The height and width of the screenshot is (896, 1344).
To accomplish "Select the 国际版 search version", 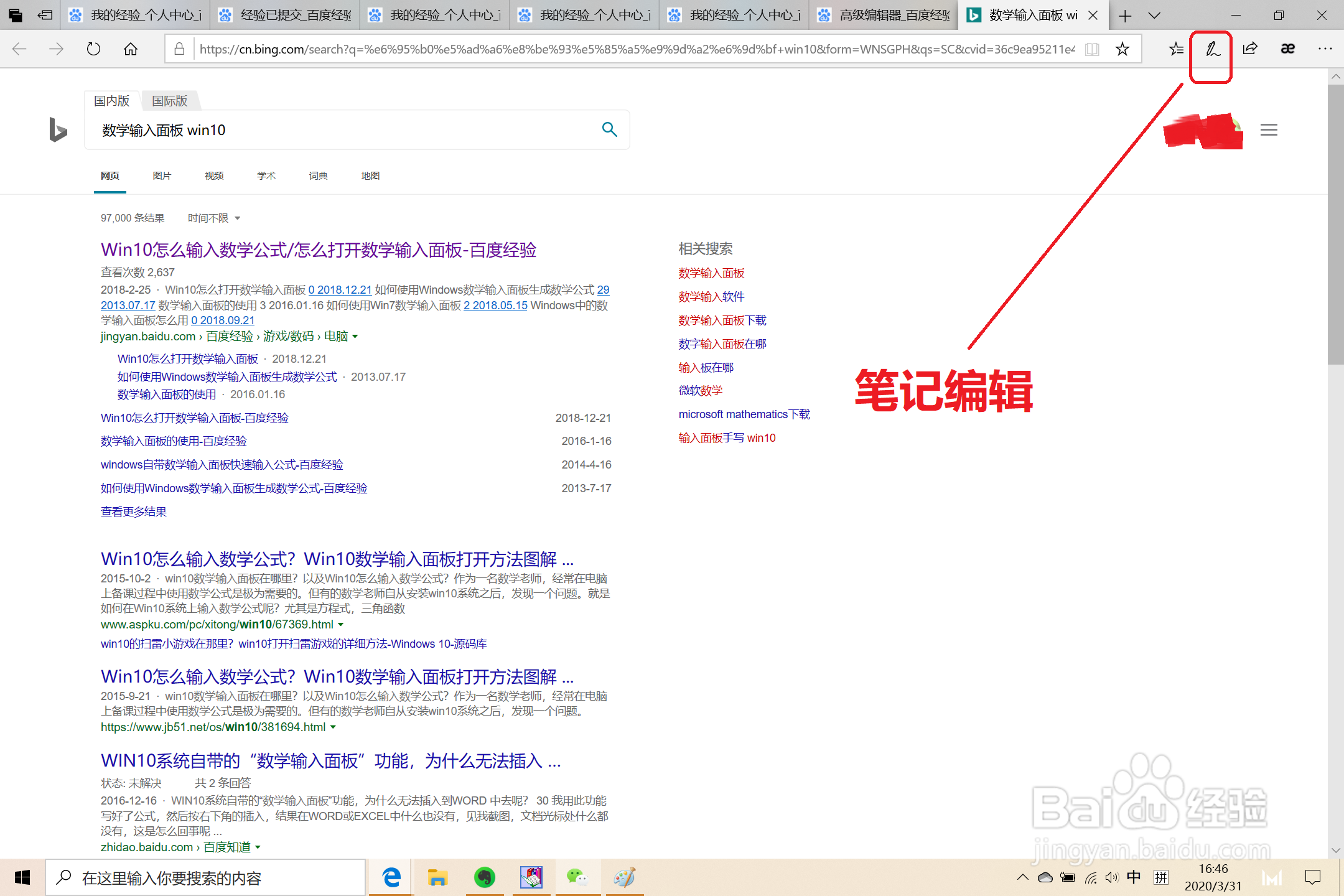I will pyautogui.click(x=170, y=101).
